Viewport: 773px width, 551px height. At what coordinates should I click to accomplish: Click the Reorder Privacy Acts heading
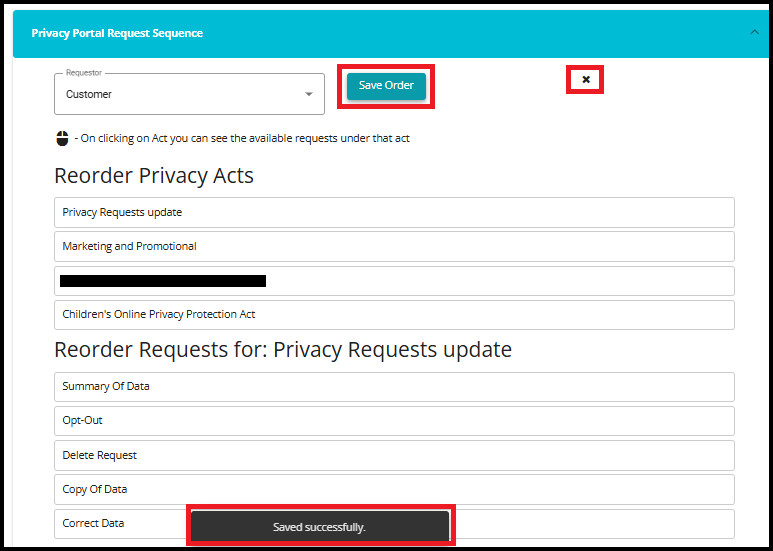(x=154, y=176)
